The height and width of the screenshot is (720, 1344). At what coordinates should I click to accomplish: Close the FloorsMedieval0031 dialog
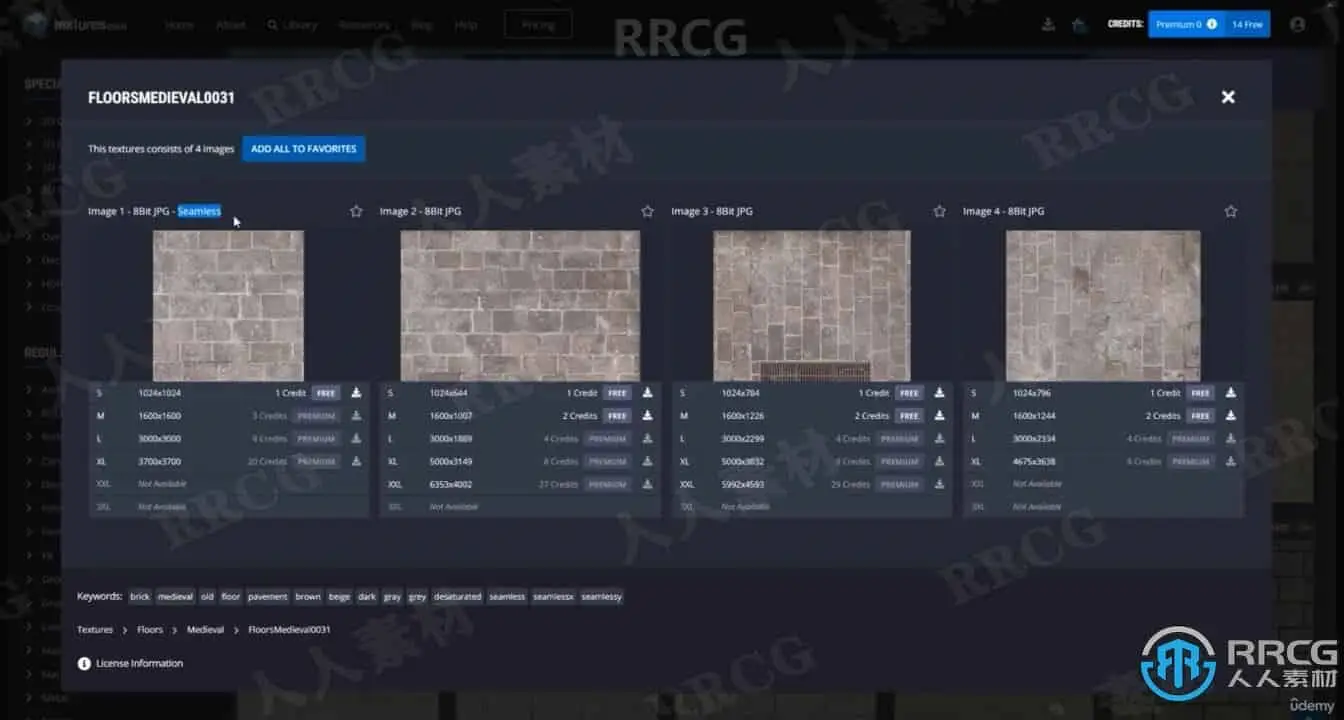click(x=1228, y=97)
